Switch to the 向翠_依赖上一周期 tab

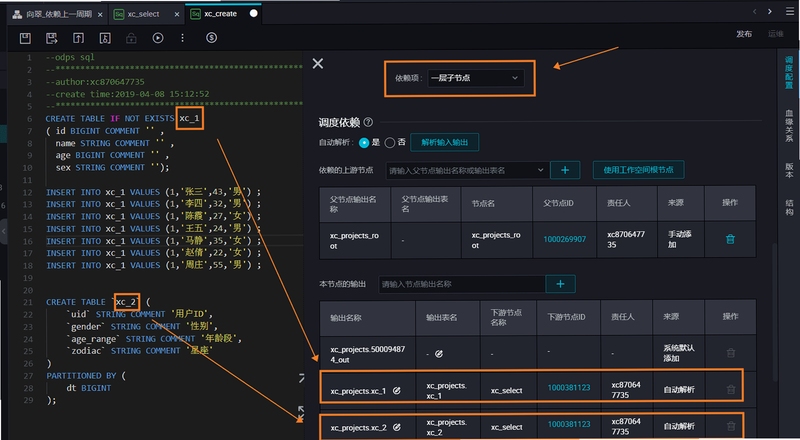[x=59, y=14]
